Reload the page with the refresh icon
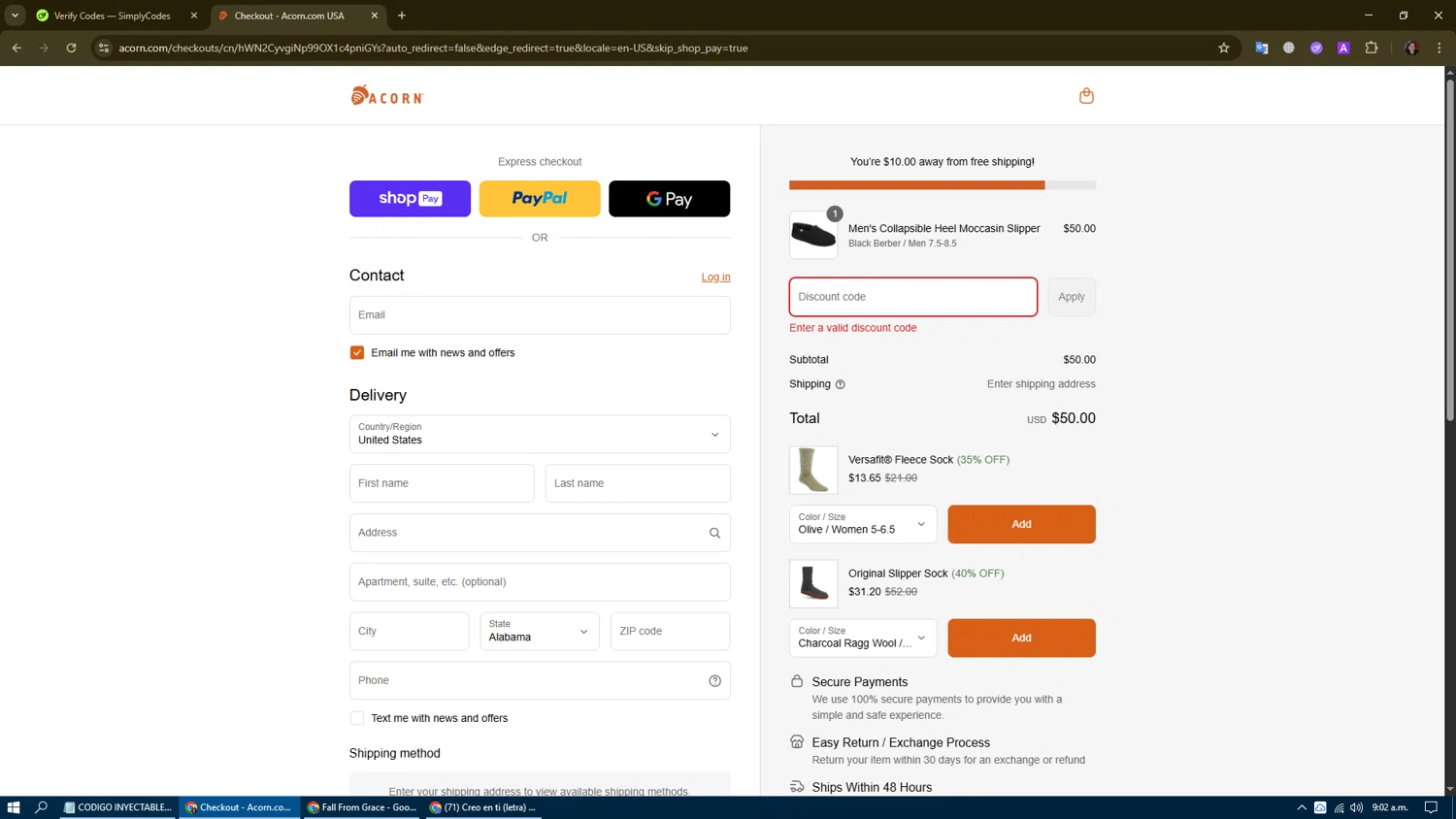 click(71, 48)
